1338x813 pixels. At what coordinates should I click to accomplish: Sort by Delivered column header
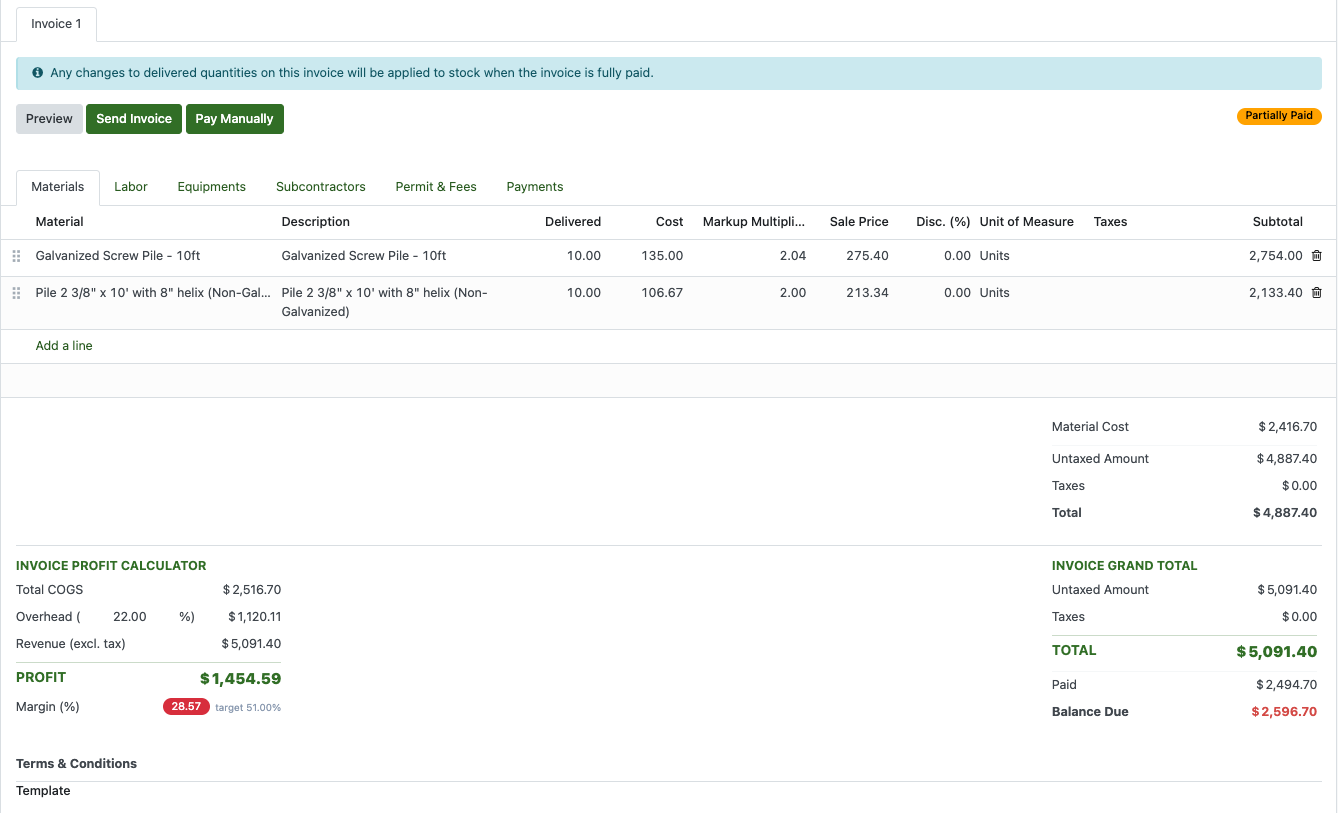tap(573, 222)
